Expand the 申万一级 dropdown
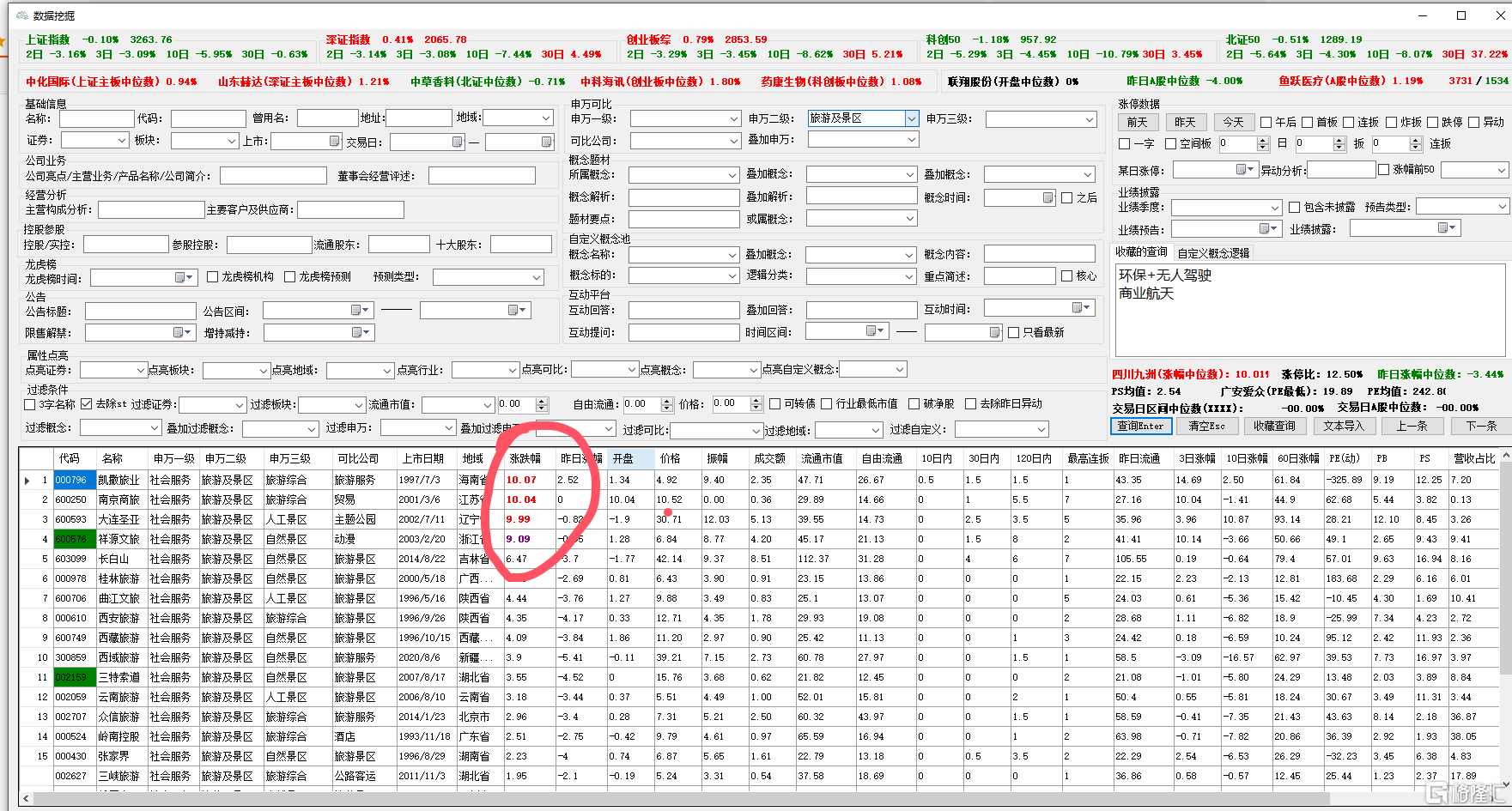 [734, 119]
